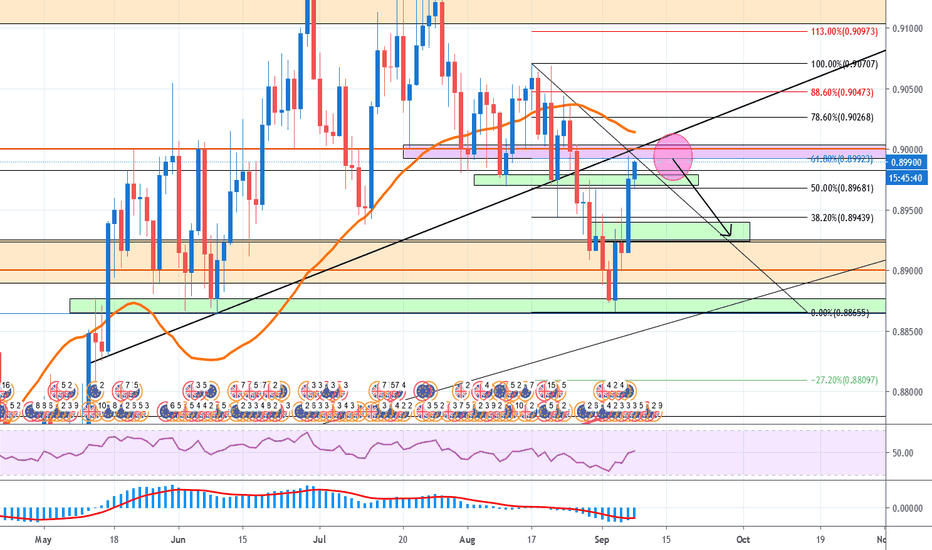Click Sep on the time axis
932x550 pixels.
[602, 540]
